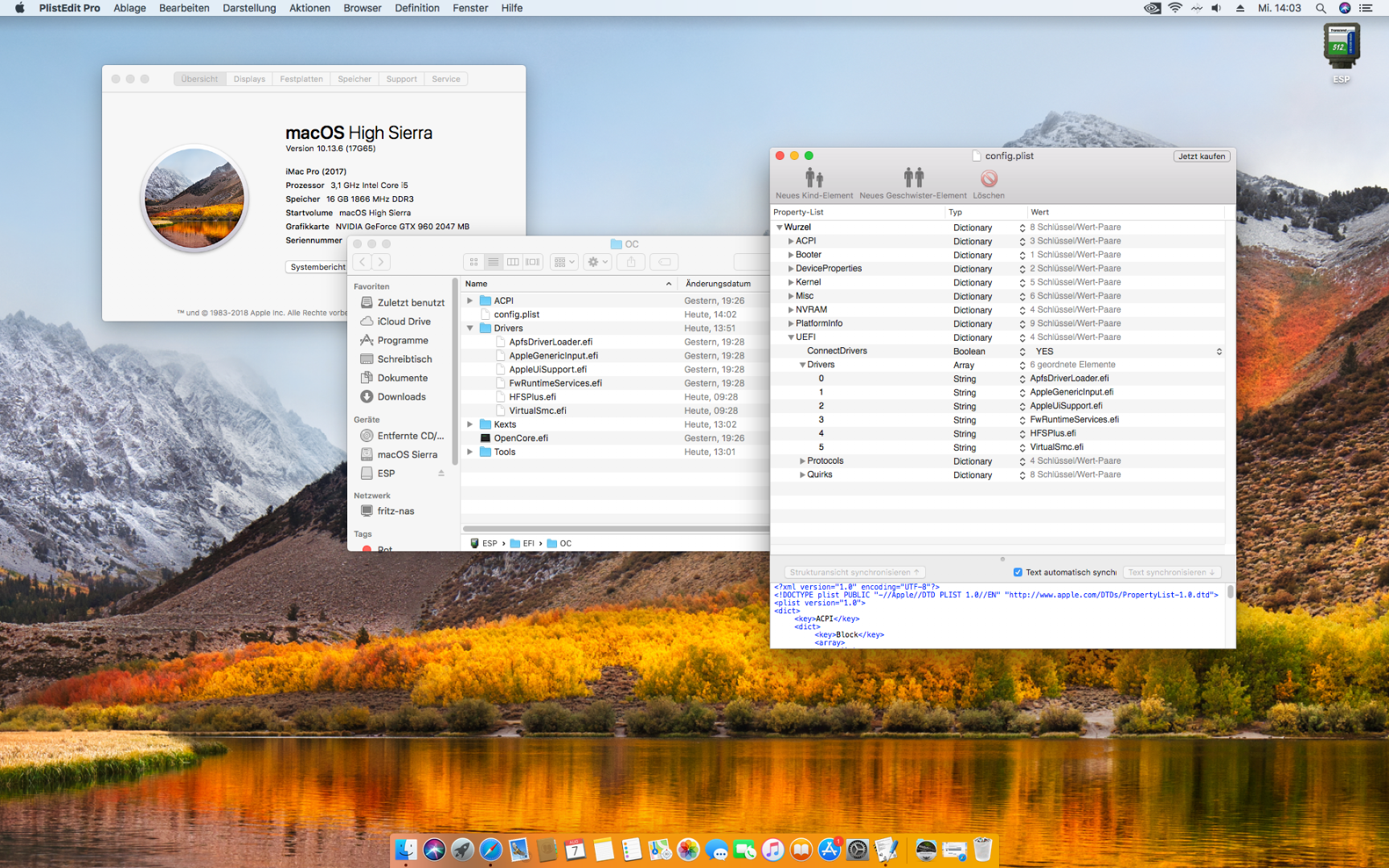Click the Systembericht button
Viewport: 1389px width, 868px height.
(318, 267)
